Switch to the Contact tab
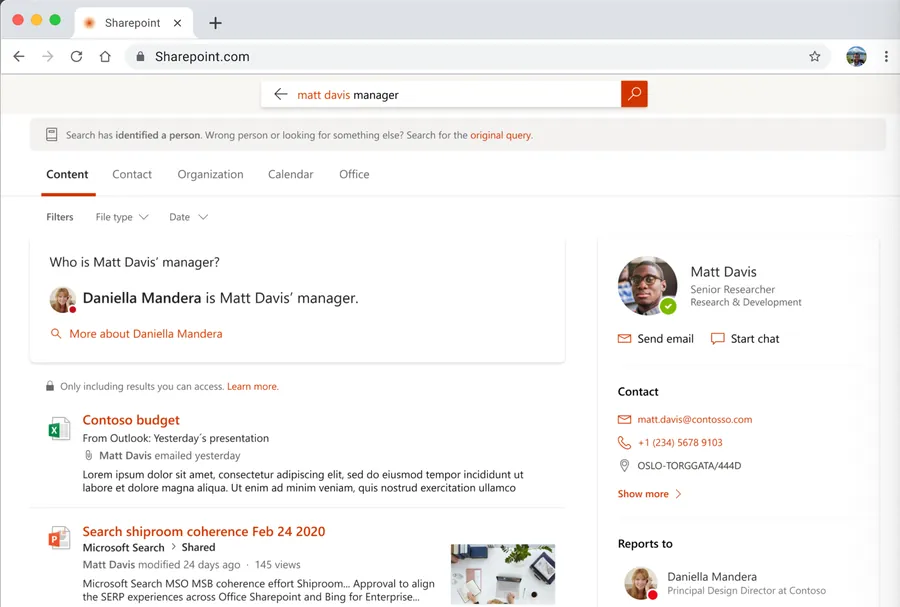This screenshot has height=607, width=900. point(132,174)
